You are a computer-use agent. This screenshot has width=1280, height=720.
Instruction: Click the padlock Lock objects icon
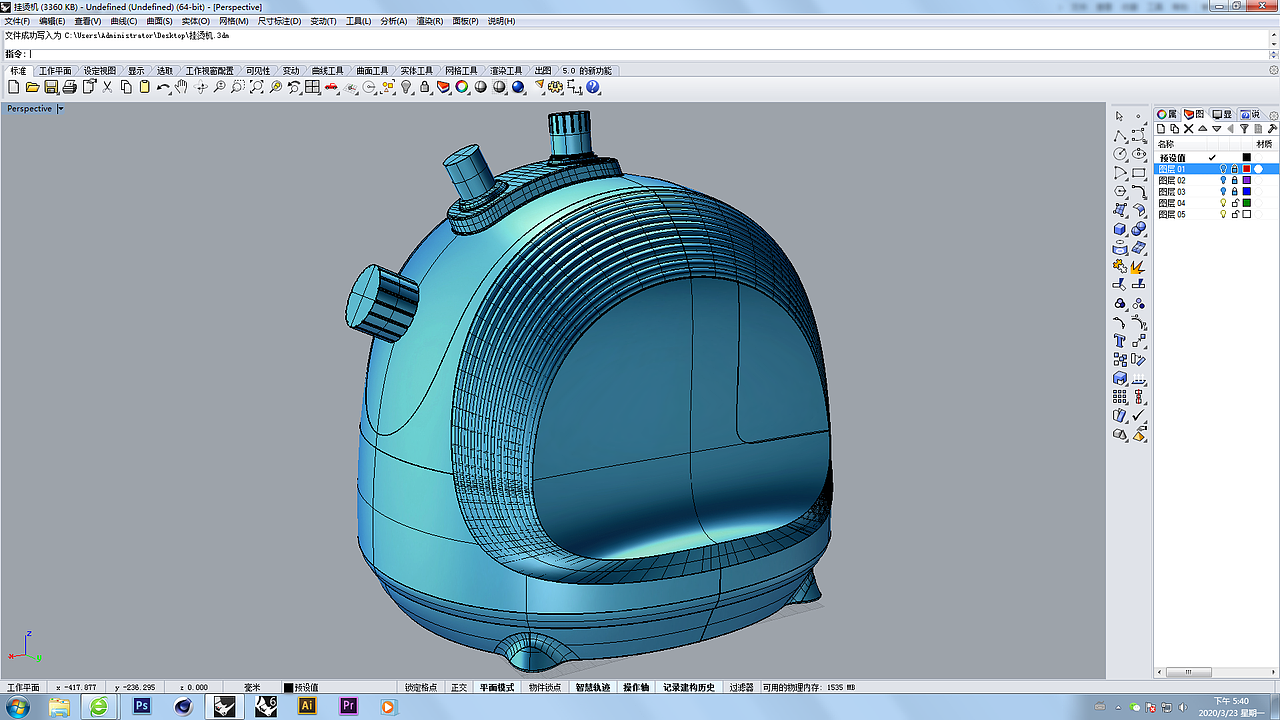(425, 87)
